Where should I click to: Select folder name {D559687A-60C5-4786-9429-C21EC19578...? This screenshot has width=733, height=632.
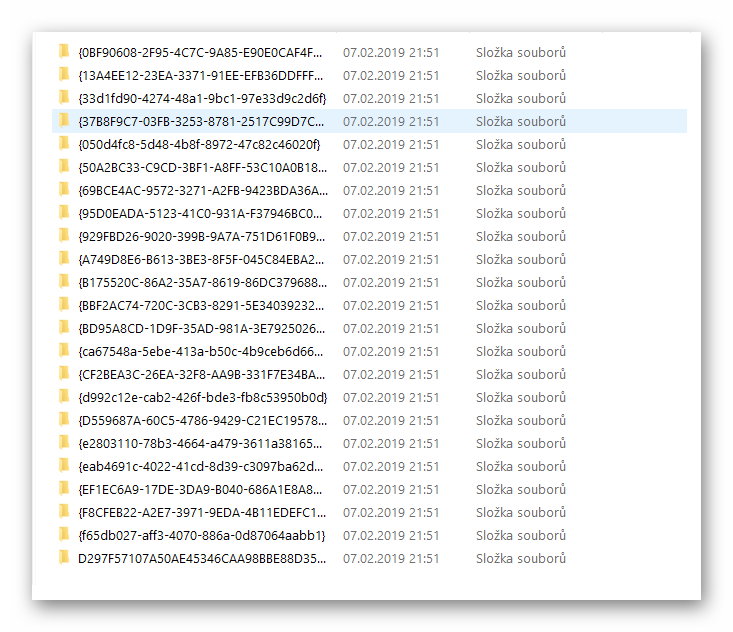pyautogui.click(x=202, y=421)
